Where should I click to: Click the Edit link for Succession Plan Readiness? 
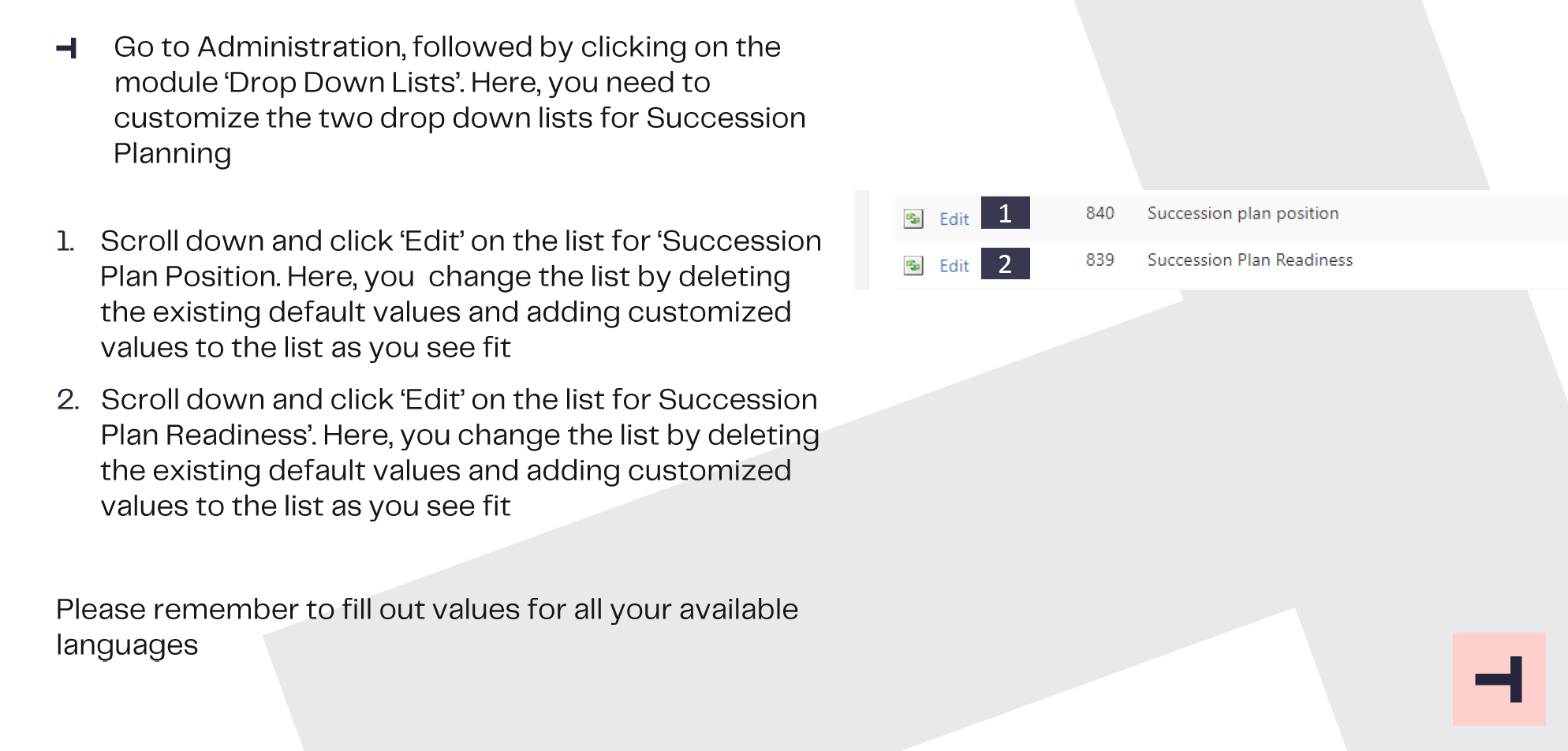[x=954, y=266]
